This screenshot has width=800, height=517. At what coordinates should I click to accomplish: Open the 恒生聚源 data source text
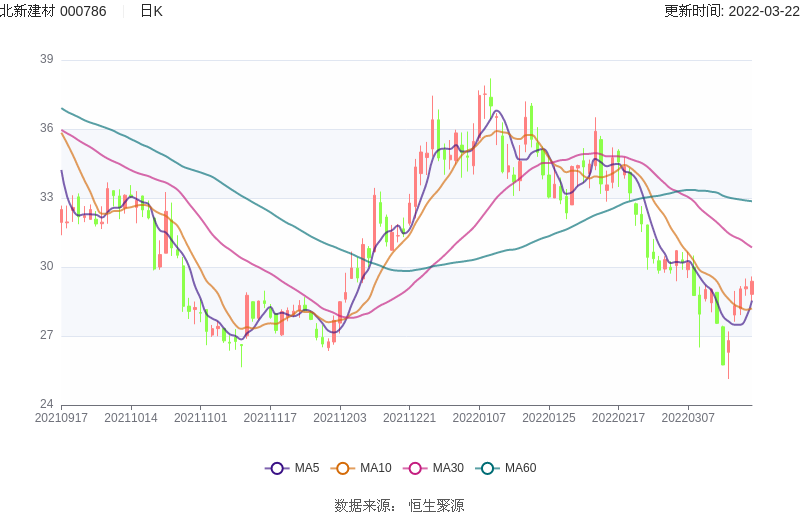[436, 506]
